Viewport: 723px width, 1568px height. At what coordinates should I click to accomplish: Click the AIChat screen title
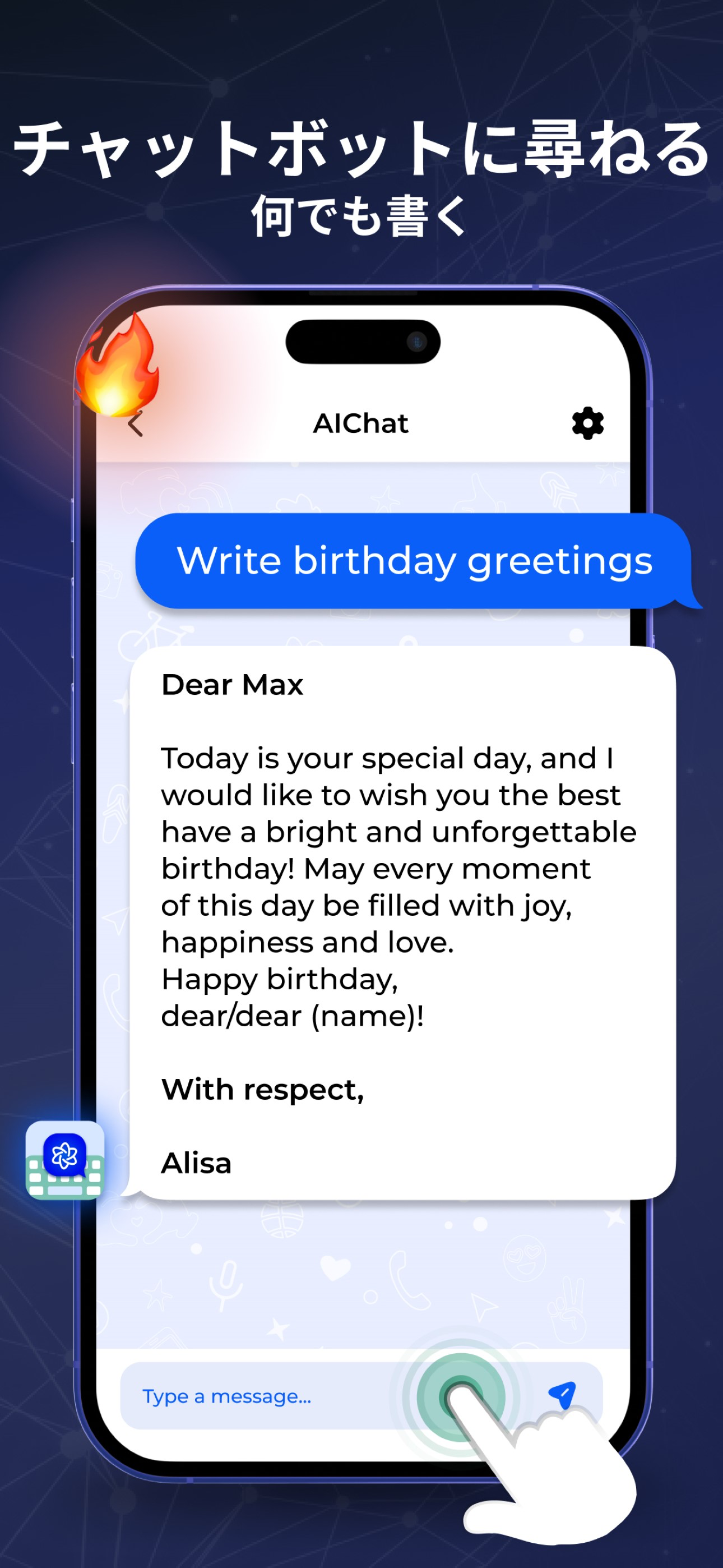click(x=360, y=423)
